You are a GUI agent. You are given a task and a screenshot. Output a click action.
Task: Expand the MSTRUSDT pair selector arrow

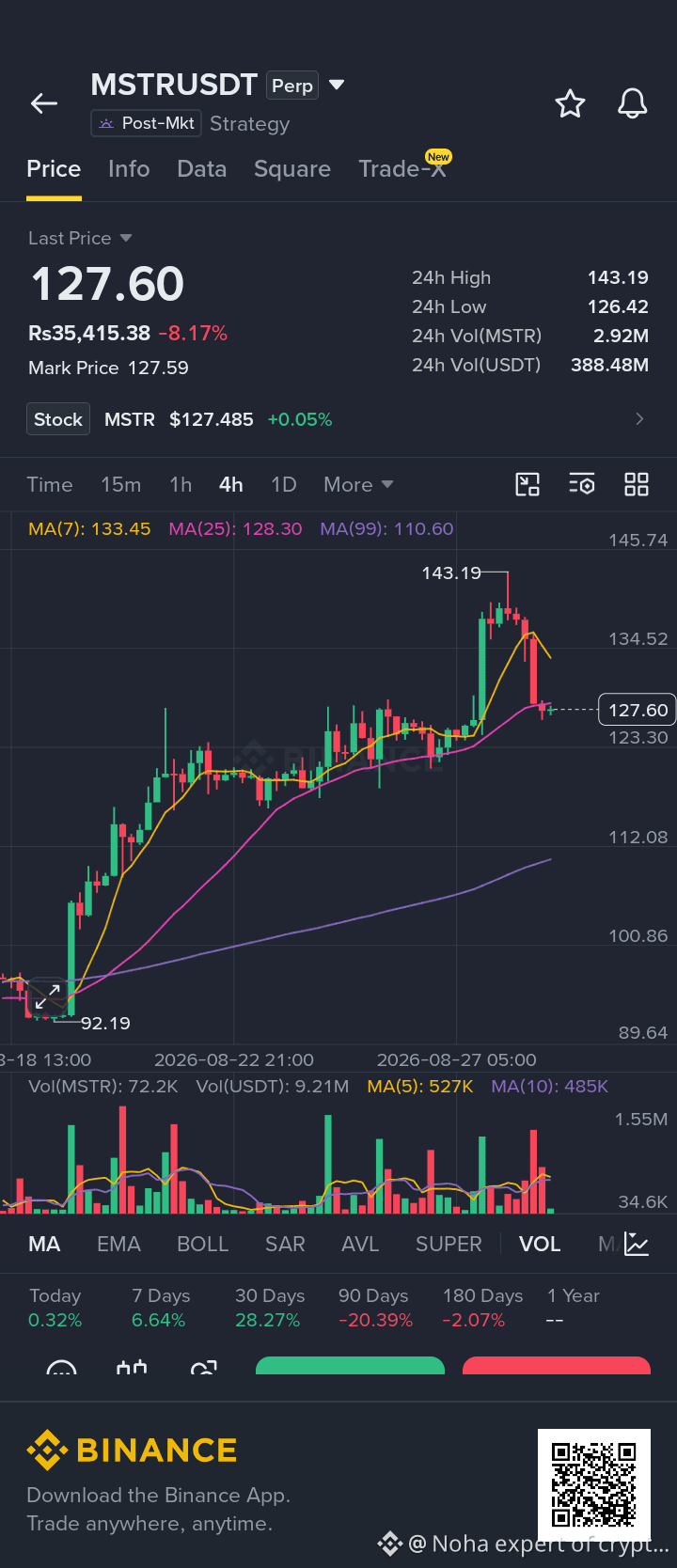[x=337, y=85]
